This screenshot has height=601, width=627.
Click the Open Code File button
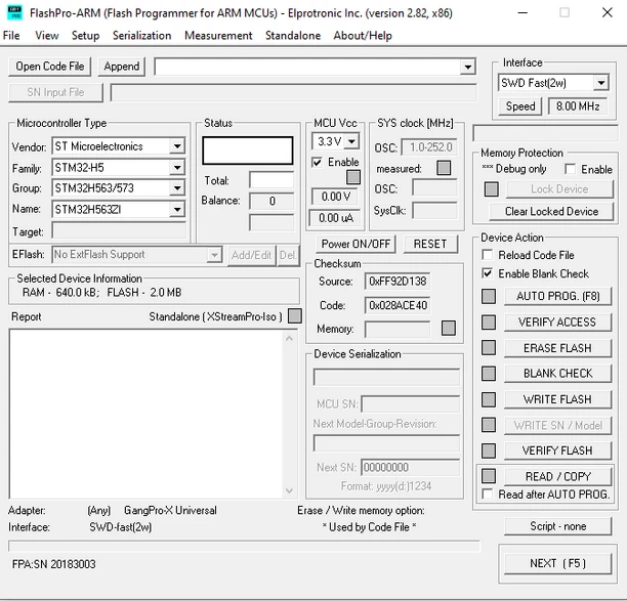click(x=50, y=66)
